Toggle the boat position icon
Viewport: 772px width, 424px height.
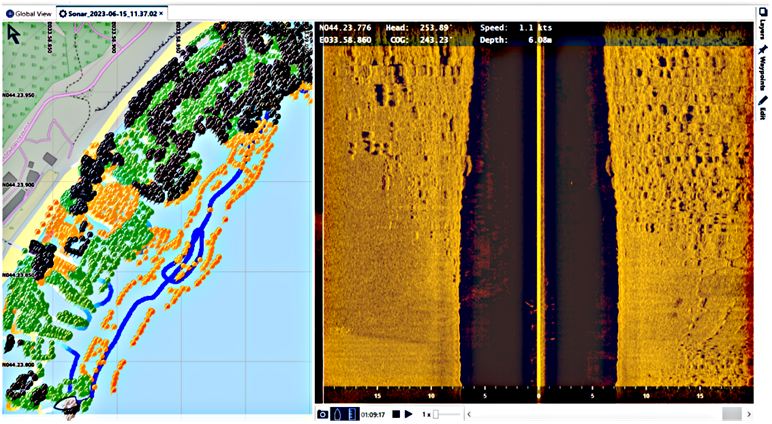(x=338, y=414)
